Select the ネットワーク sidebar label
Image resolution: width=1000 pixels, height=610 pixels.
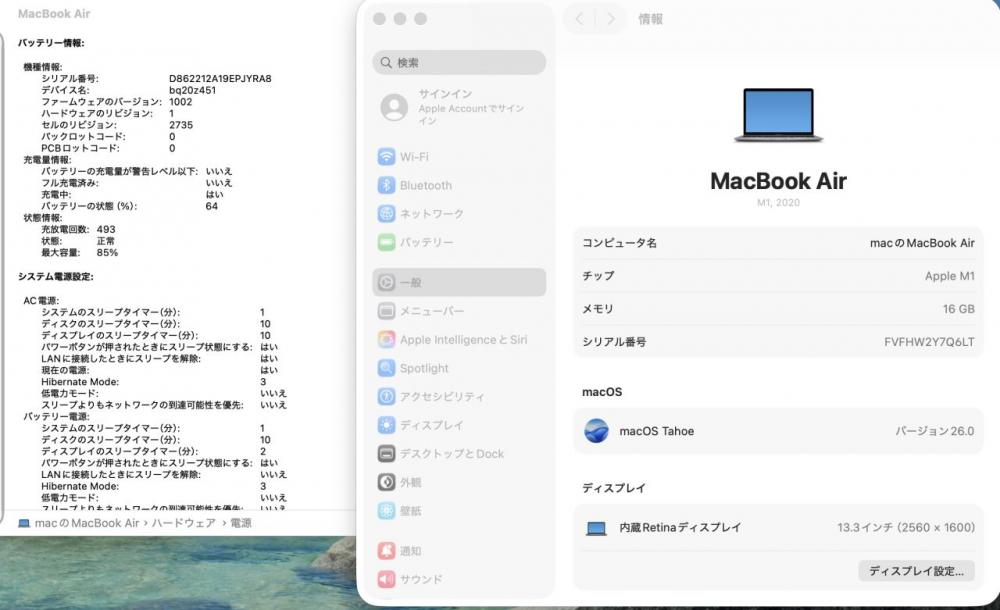pyautogui.click(x=432, y=214)
